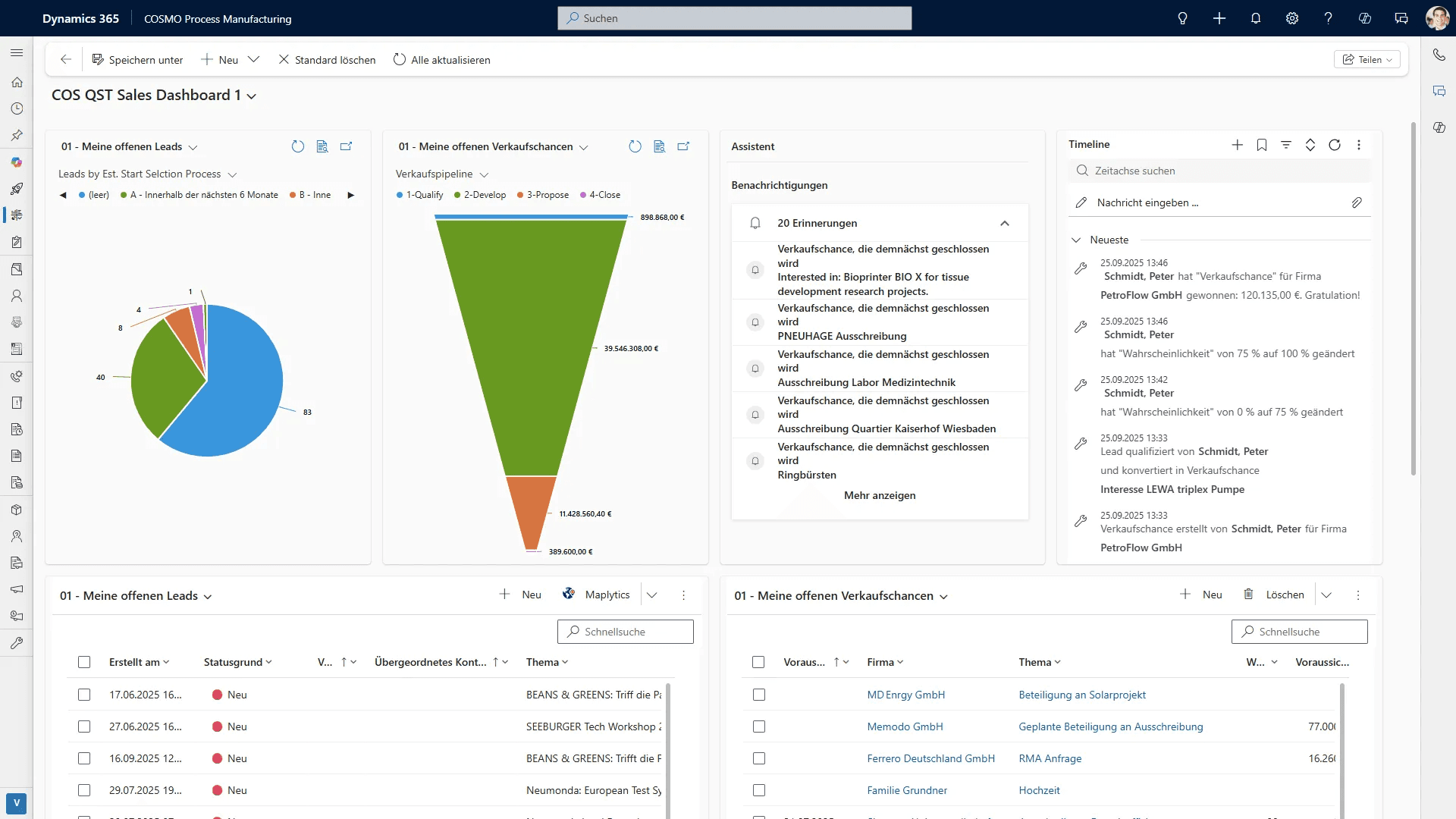Open the Neu split-button dropdown arrow
Screen dimensions: 1456x819
coord(254,59)
